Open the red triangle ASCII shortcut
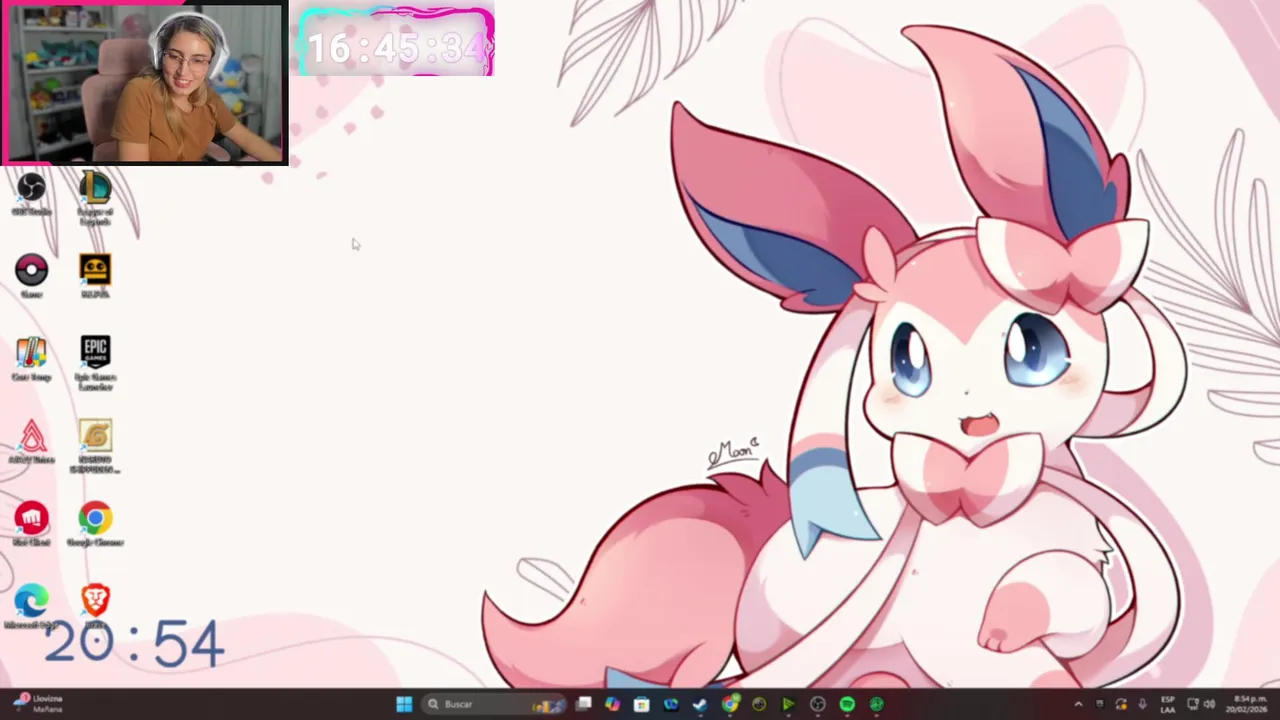 pyautogui.click(x=31, y=442)
